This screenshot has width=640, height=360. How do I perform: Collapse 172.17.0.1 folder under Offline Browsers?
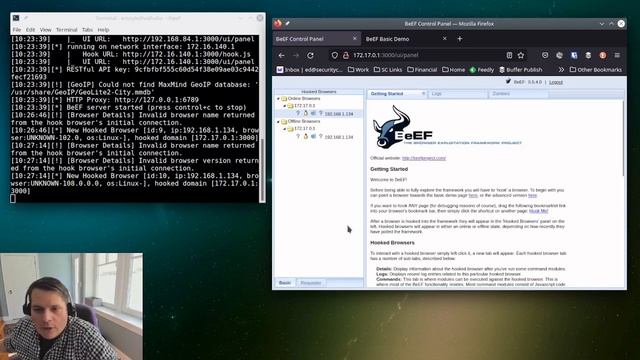[284, 129]
